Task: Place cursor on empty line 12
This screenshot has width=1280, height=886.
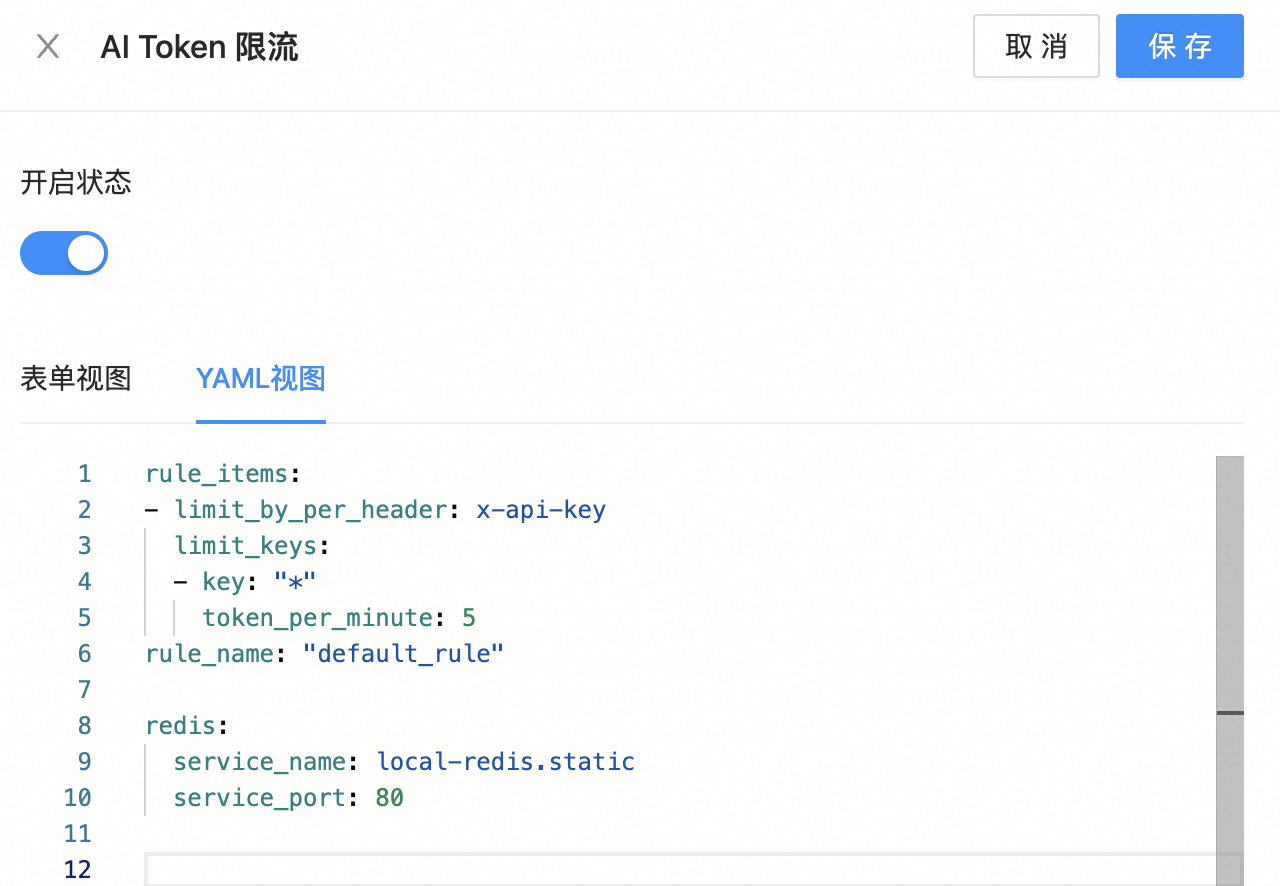Action: click(600, 869)
